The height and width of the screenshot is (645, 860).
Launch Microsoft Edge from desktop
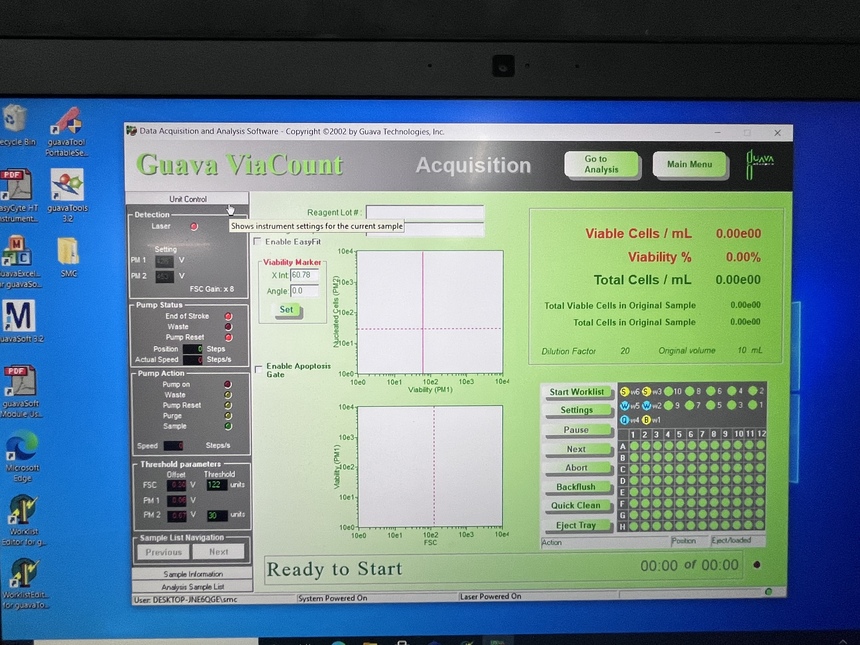pyautogui.click(x=21, y=445)
